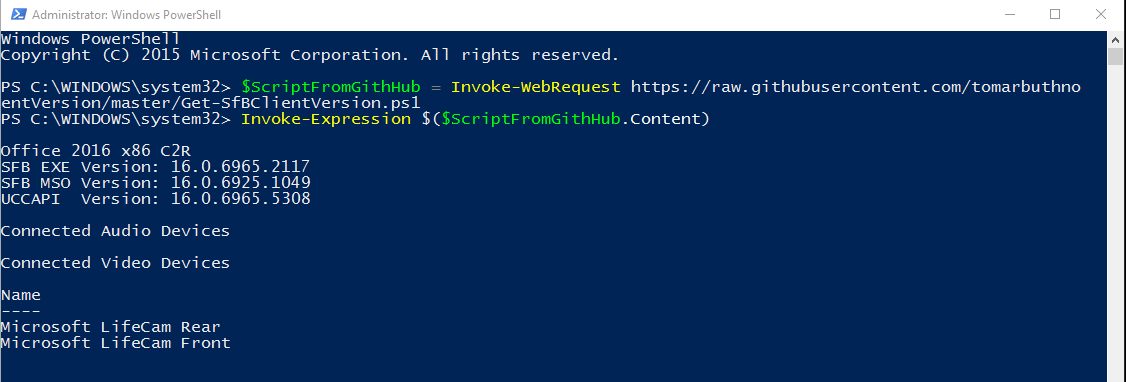Image resolution: width=1126 pixels, height=382 pixels.
Task: Click the SFB MSO Version line
Action: (x=155, y=182)
